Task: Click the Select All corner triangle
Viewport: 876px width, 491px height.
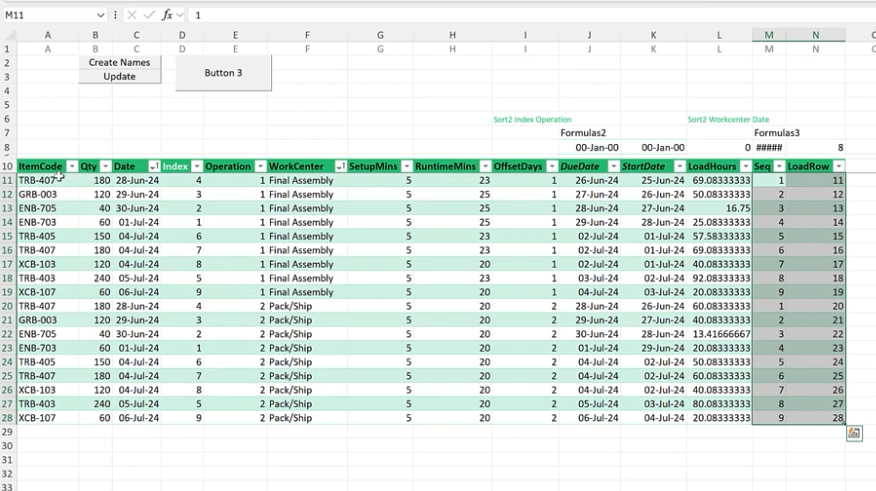Action: click(x=8, y=35)
